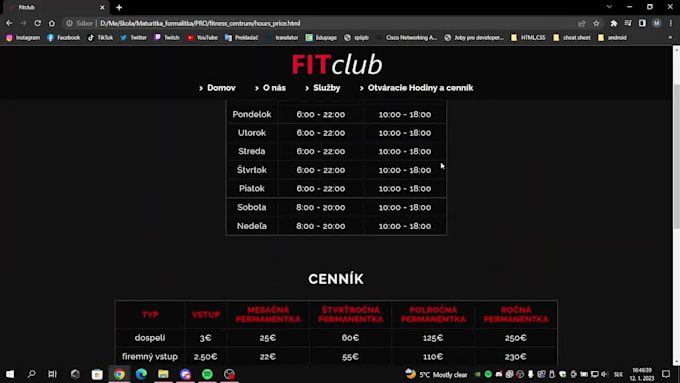This screenshot has height=383, width=680.
Task: Select the Sobota 8:00 - 20:00 cell
Action: click(x=321, y=207)
